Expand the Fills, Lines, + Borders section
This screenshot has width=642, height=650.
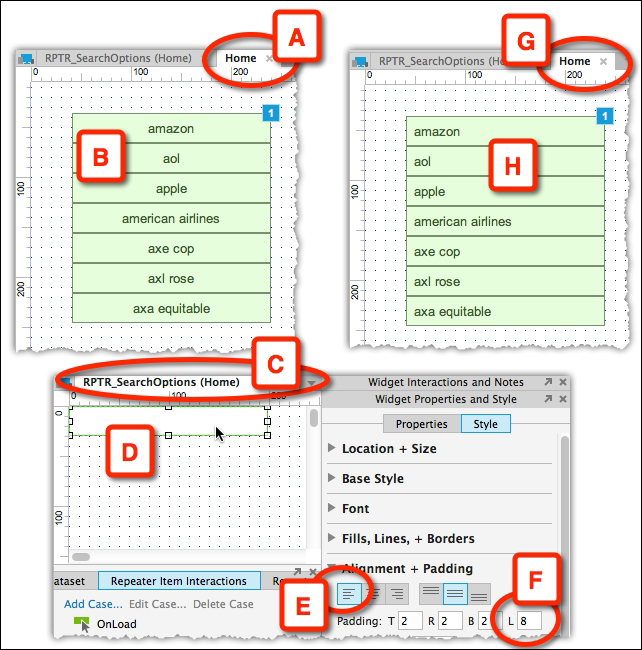(332, 539)
